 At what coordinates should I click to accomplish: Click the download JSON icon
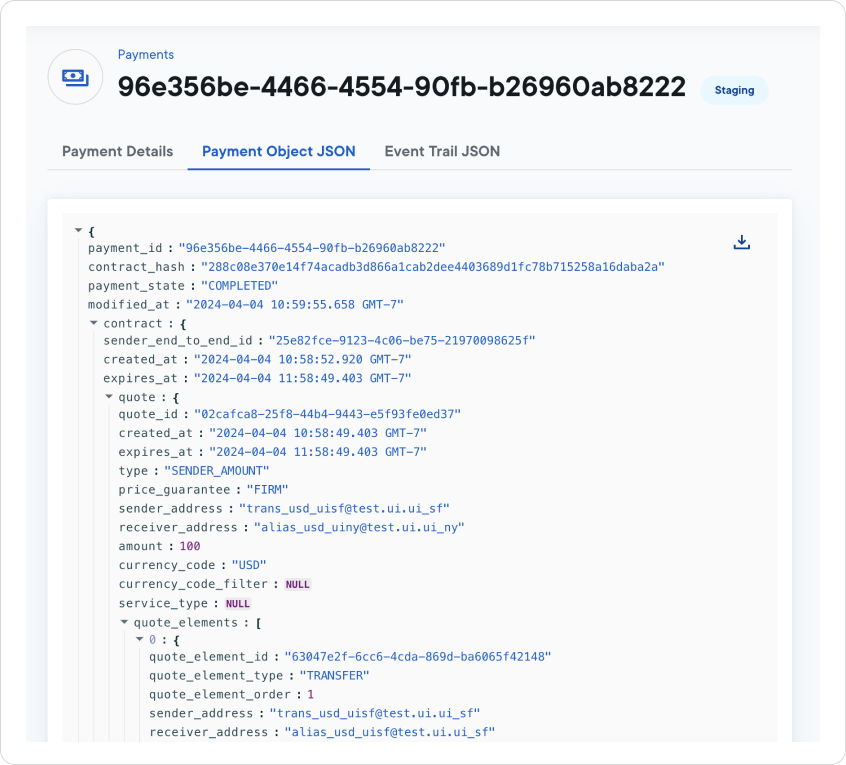point(741,242)
